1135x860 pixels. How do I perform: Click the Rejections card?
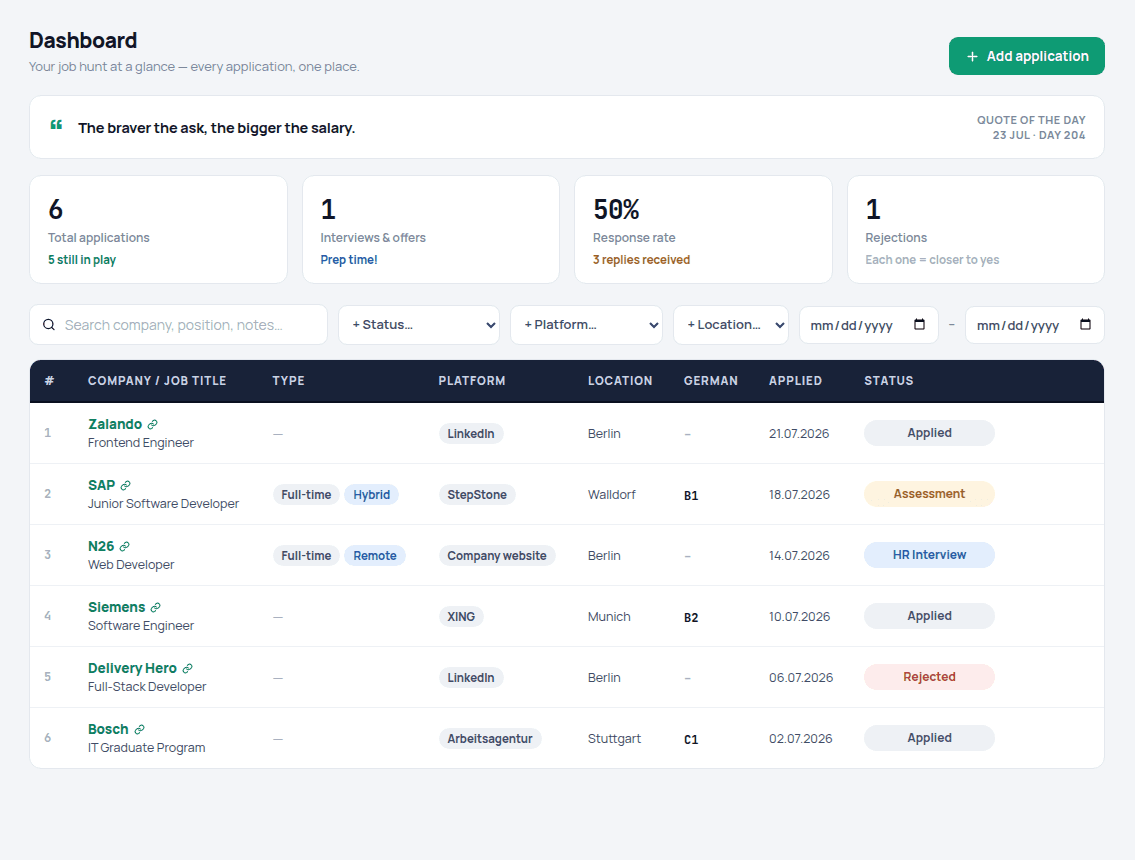pos(976,229)
